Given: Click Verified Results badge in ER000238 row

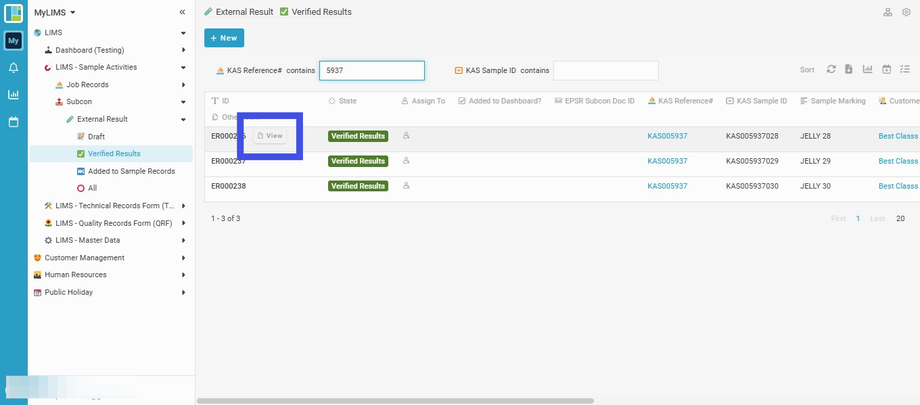Looking at the screenshot, I should [358, 185].
